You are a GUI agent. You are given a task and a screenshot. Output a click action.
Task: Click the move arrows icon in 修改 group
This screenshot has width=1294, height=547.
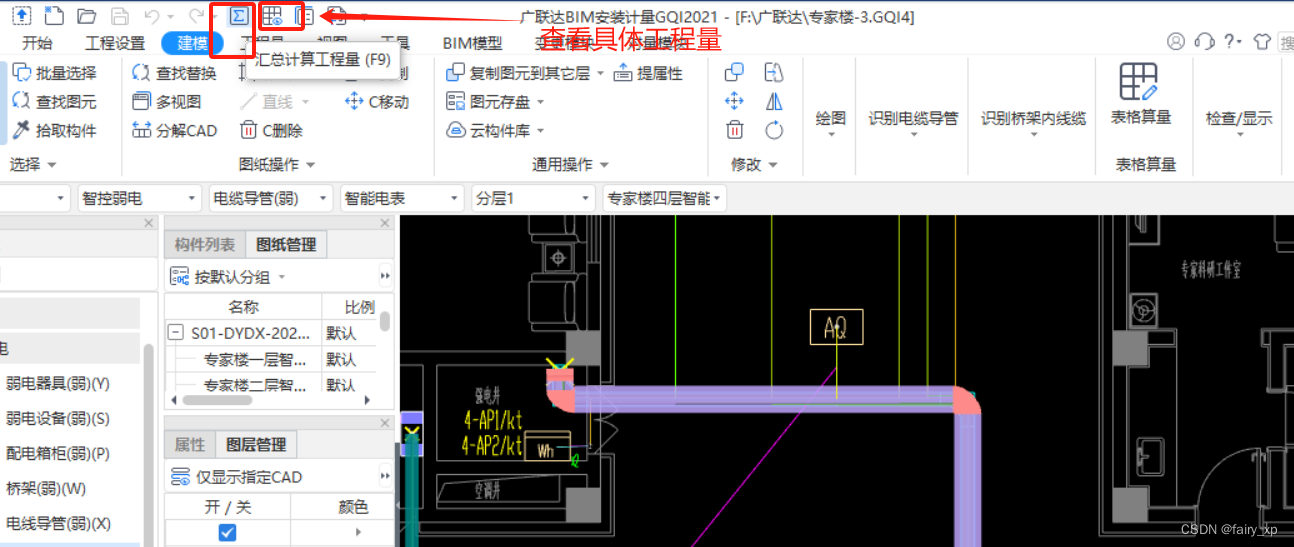(x=734, y=101)
